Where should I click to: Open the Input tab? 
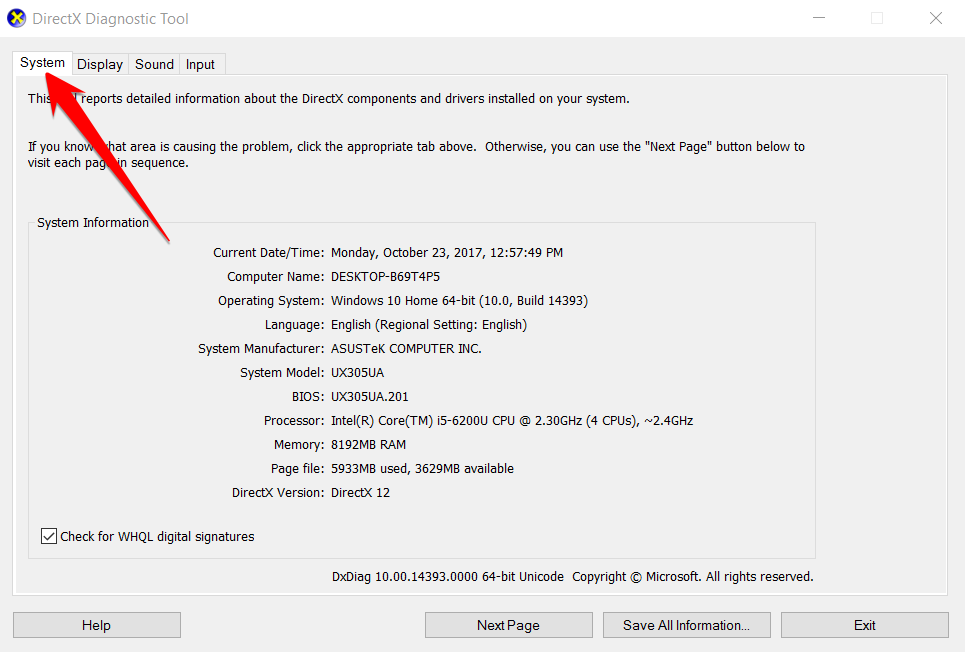click(x=201, y=64)
